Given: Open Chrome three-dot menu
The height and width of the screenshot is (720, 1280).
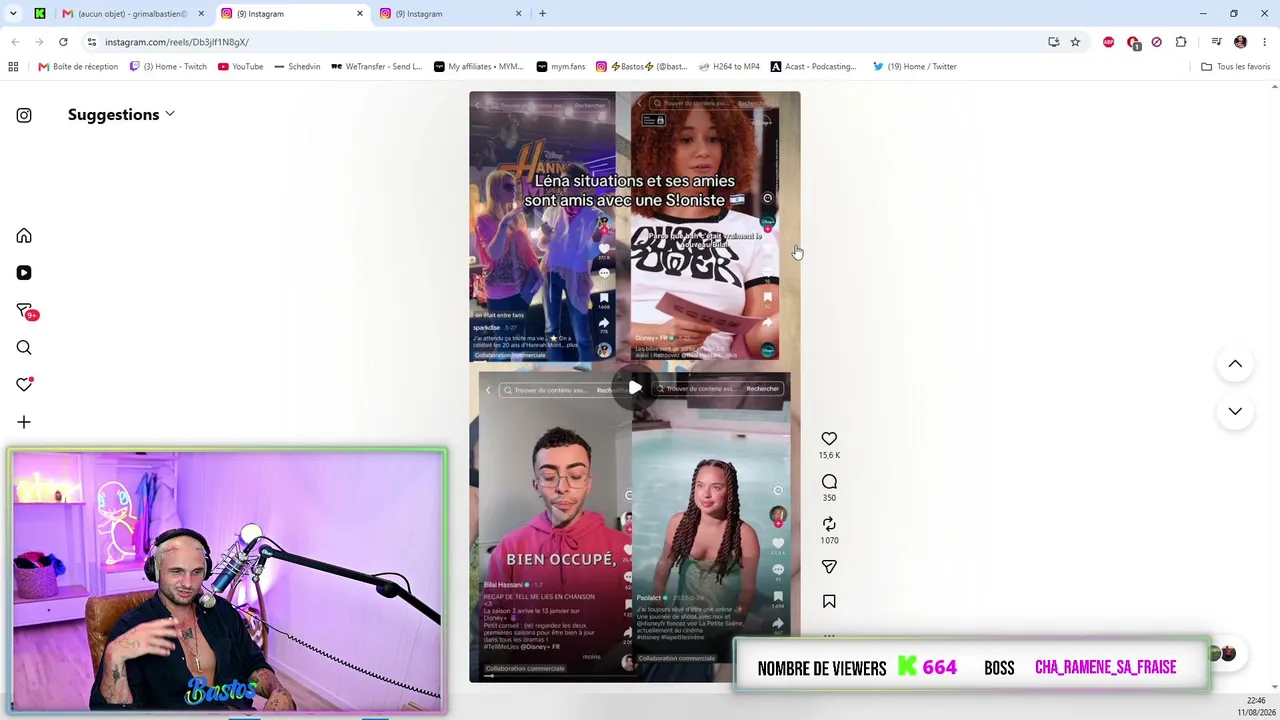Looking at the screenshot, I should click(x=1265, y=42).
